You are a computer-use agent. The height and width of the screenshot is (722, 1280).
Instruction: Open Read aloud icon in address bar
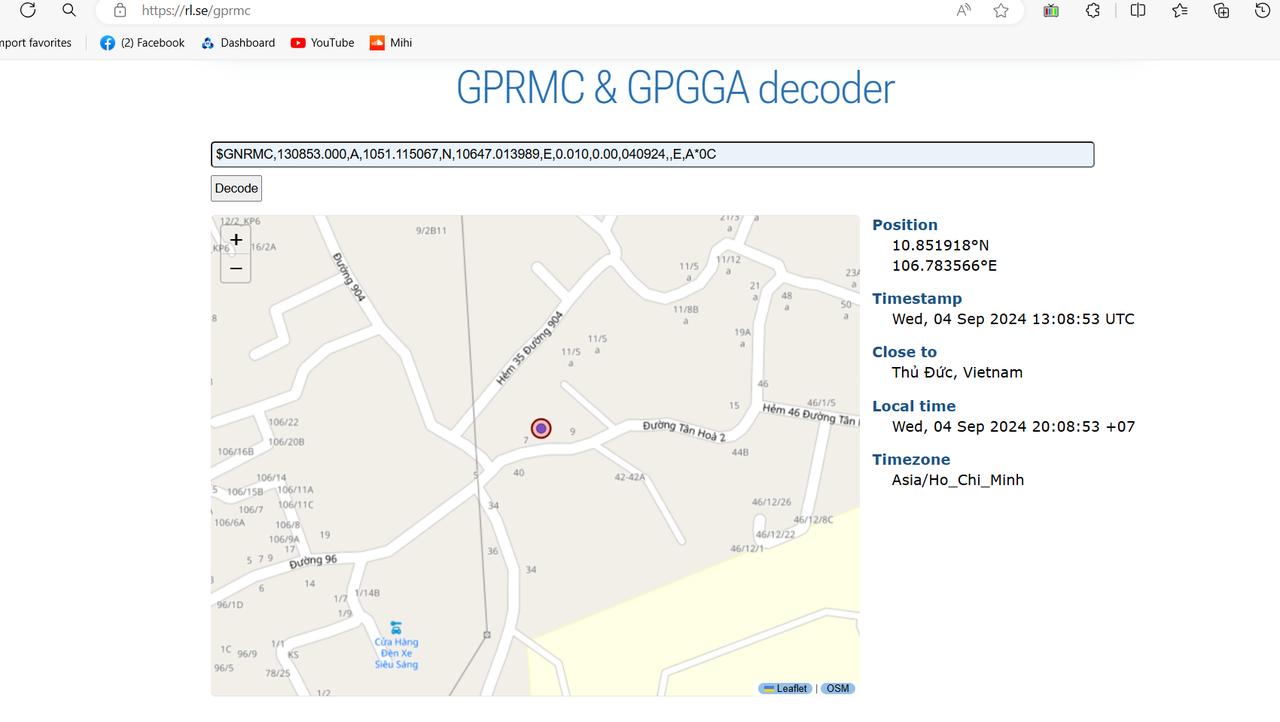[x=963, y=10]
